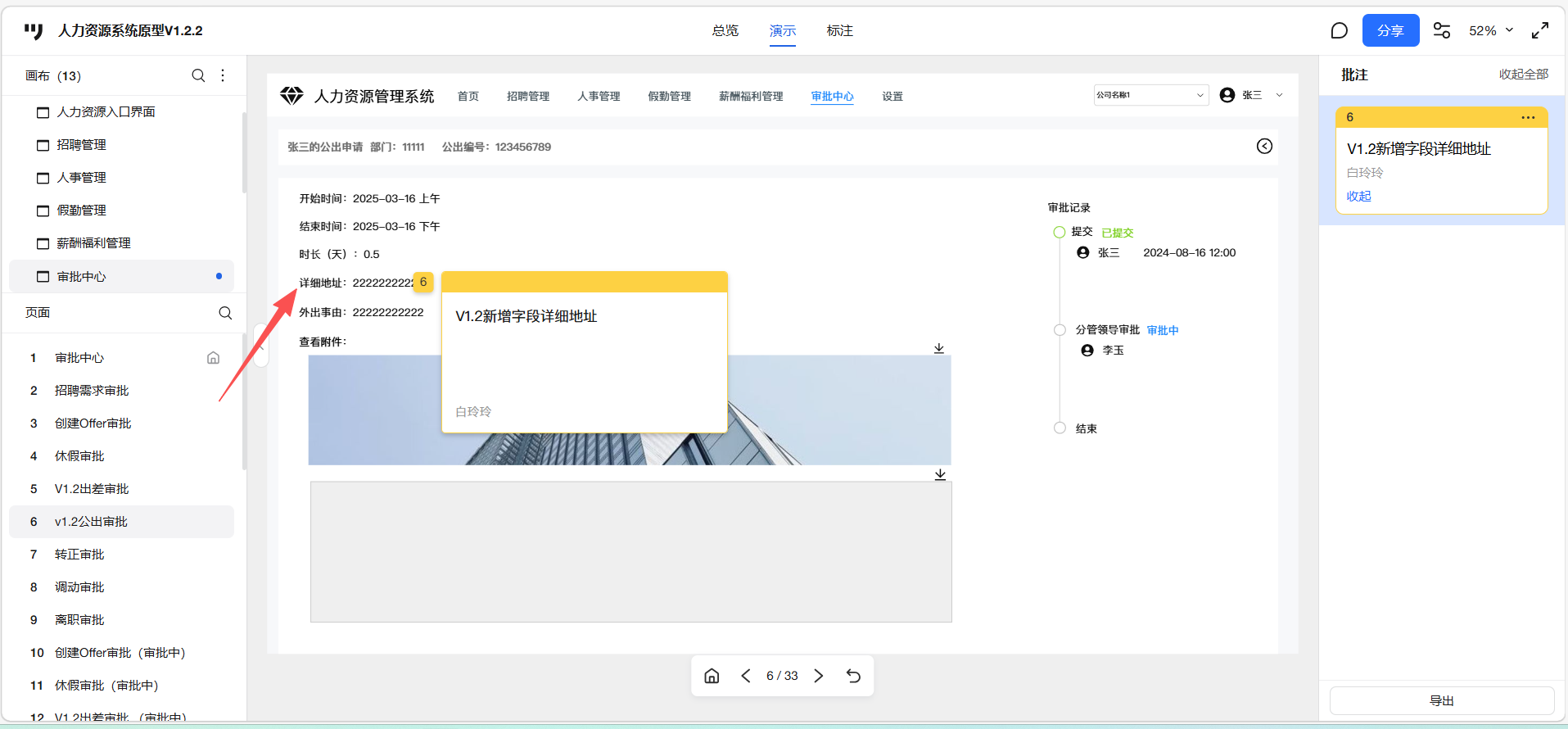This screenshot has width=1568, height=729.
Task: Open the canvas list three-dot menu
Action: [x=223, y=75]
